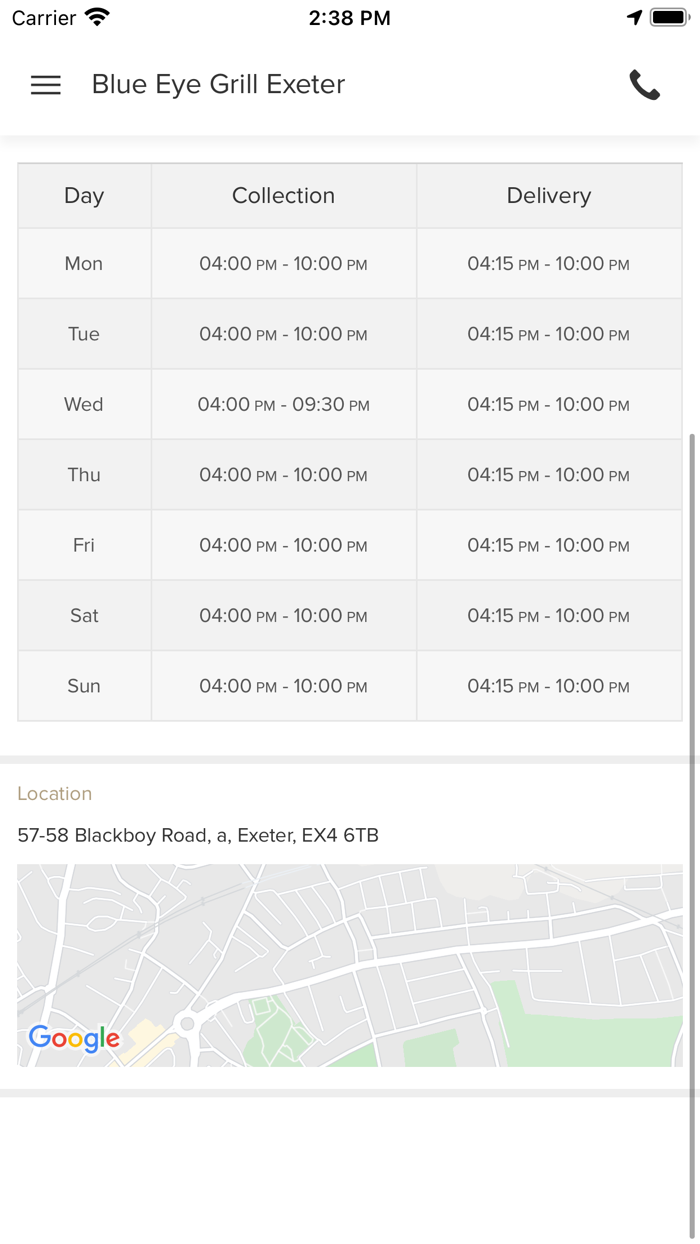Image resolution: width=700 pixels, height=1244 pixels.
Task: Tap the location arrow status icon
Action: pos(634,18)
